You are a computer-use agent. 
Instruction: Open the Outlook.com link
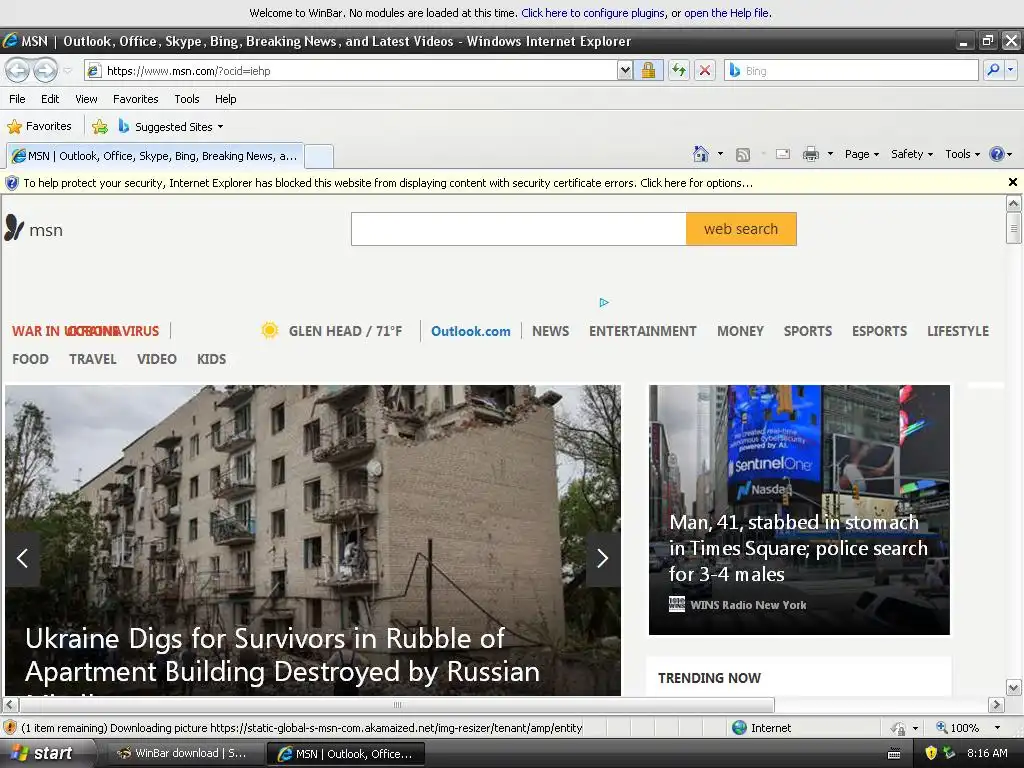click(x=470, y=331)
